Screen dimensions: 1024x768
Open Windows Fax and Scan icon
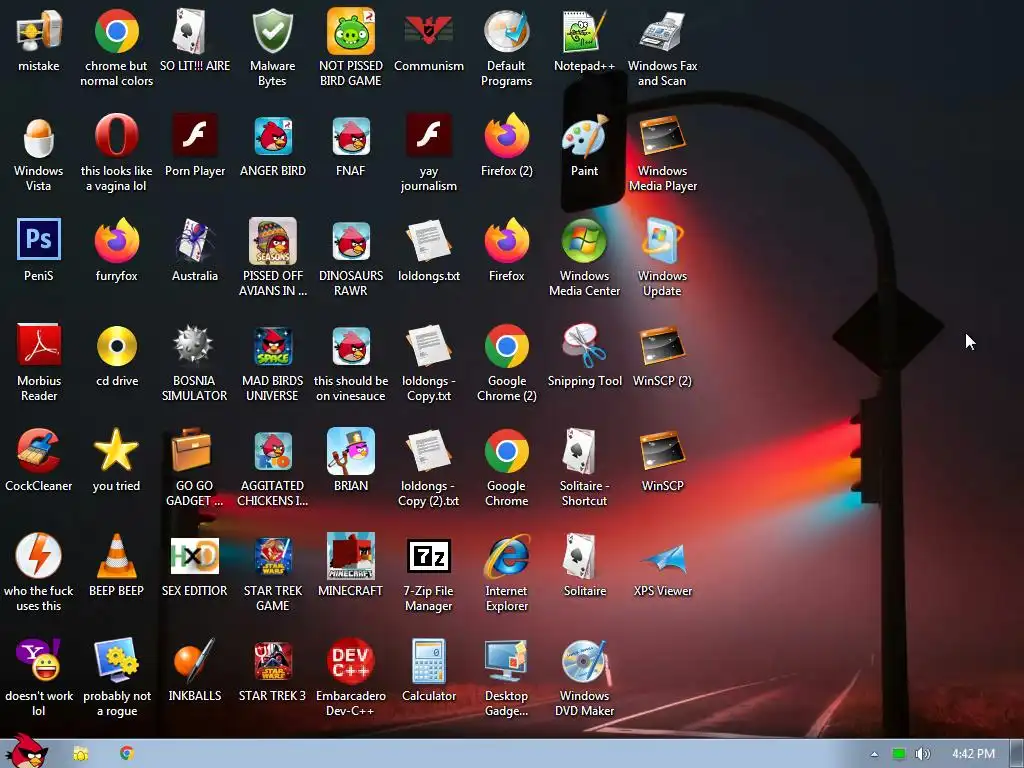click(x=662, y=31)
